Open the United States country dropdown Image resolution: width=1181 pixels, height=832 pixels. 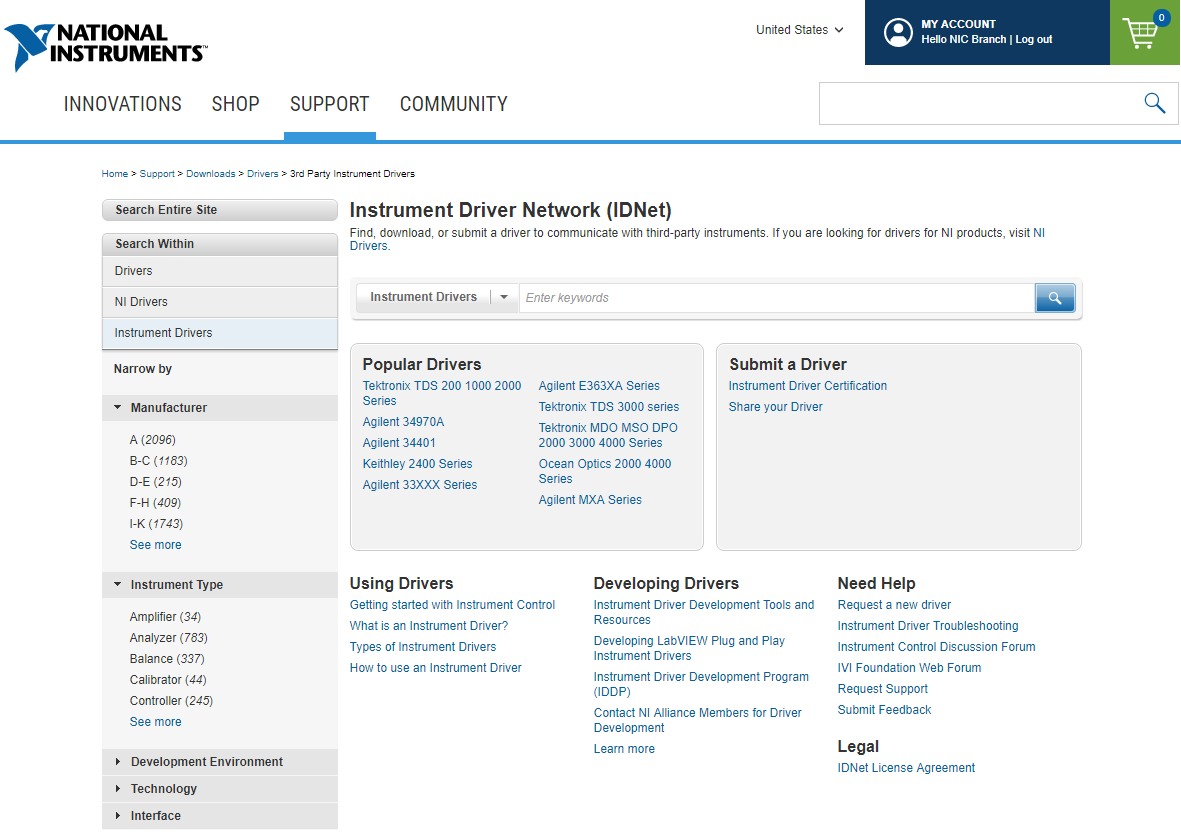(x=799, y=30)
